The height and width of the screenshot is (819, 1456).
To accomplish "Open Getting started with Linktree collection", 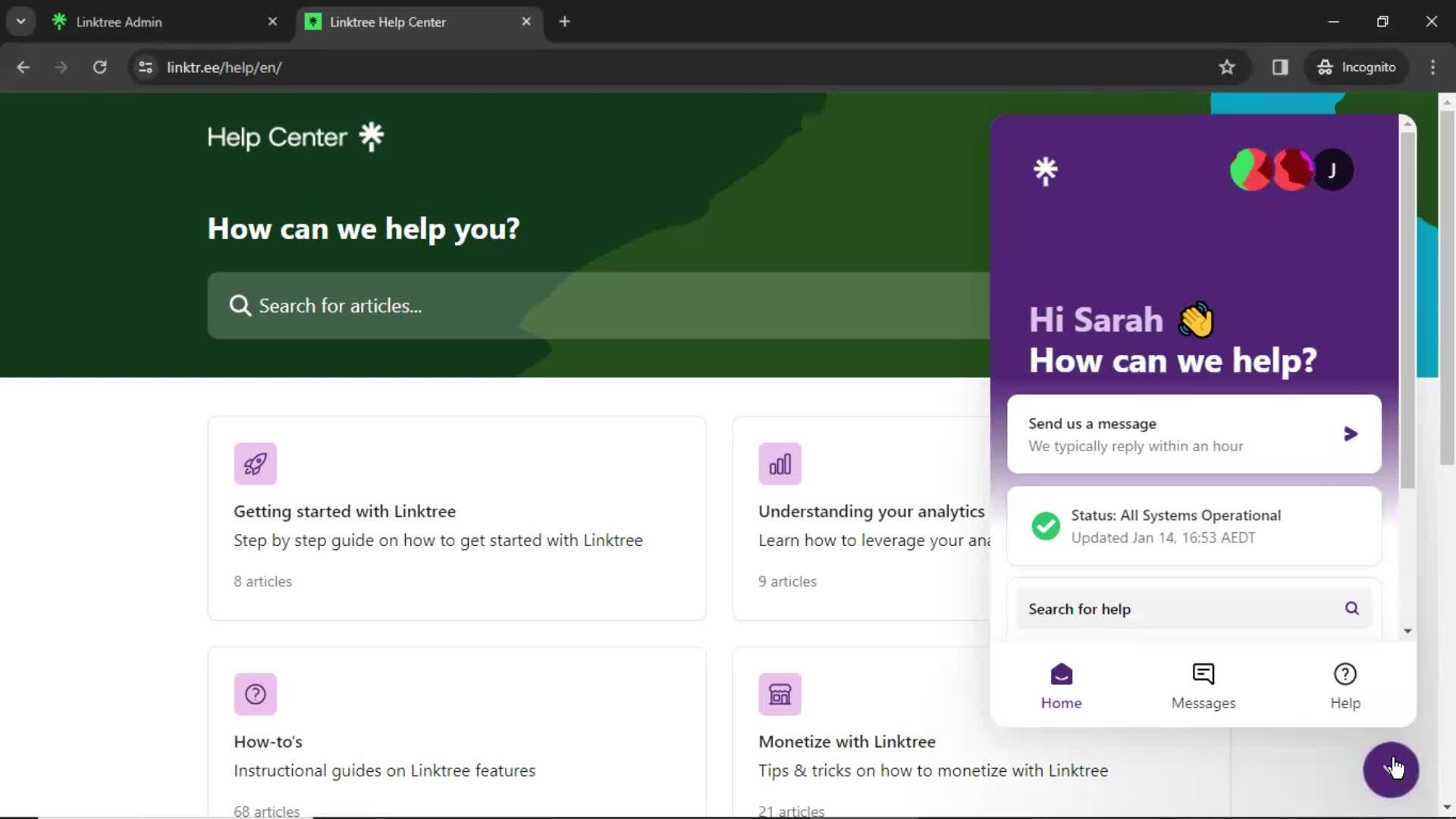I will point(457,518).
